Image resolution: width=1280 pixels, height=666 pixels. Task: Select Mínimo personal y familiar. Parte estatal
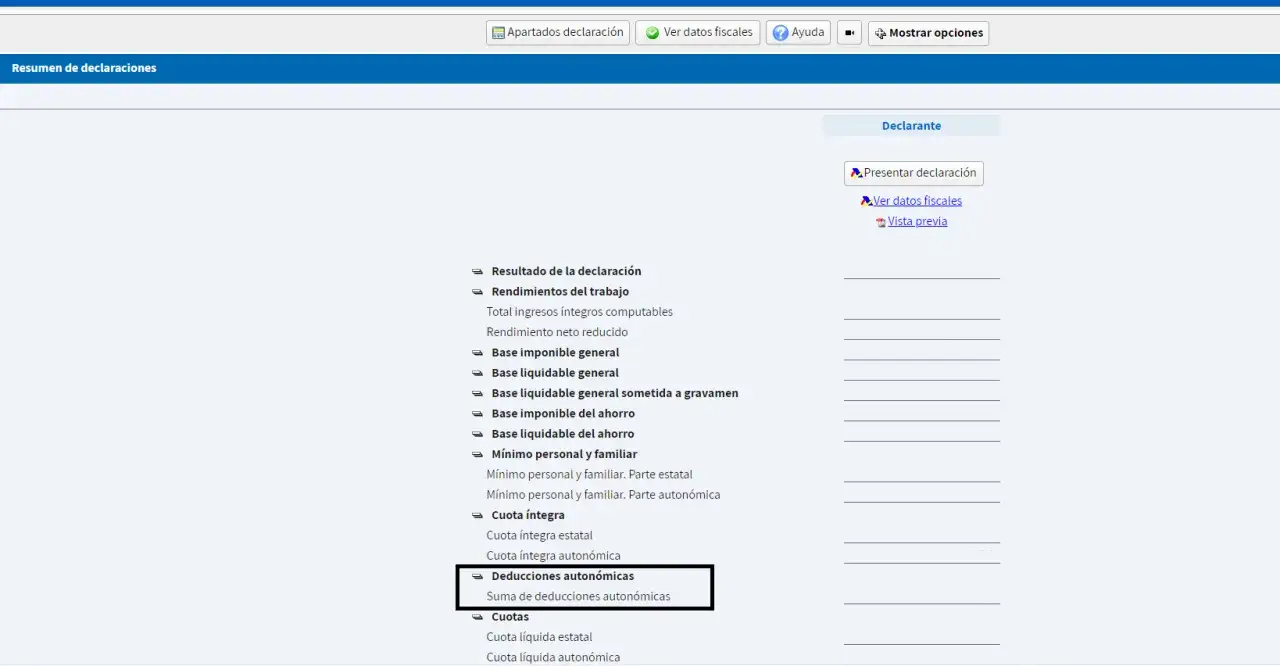589,474
